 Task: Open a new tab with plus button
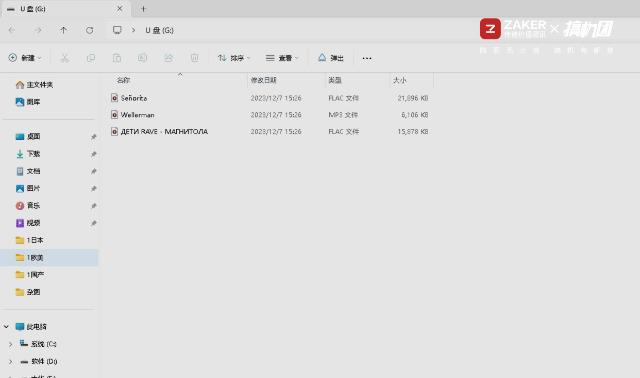pos(143,9)
